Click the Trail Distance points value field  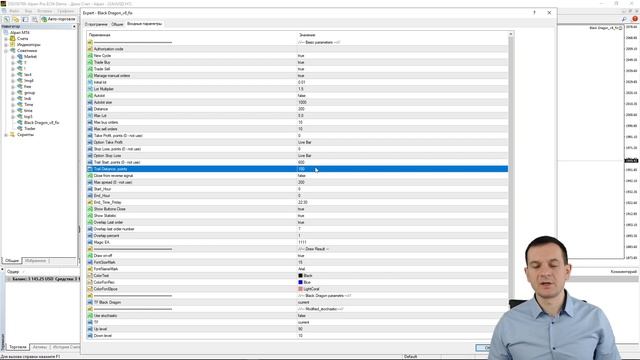coord(402,169)
